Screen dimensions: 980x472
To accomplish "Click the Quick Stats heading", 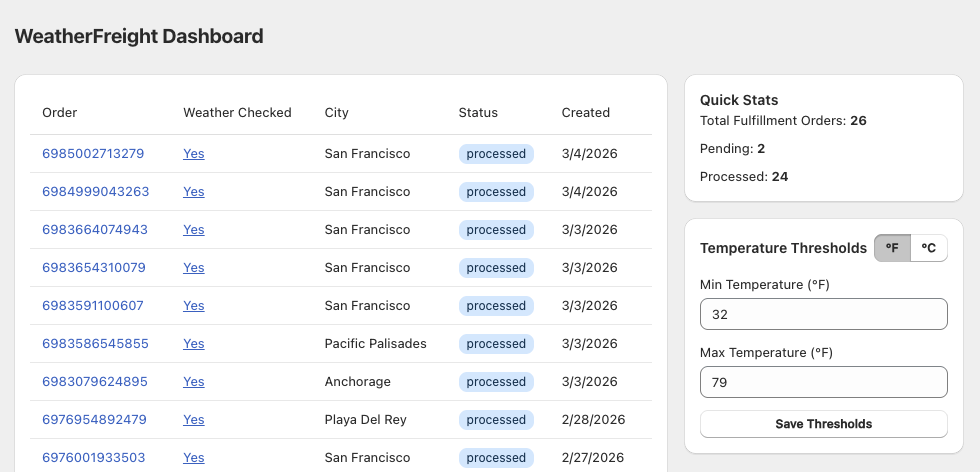I will (x=739, y=100).
